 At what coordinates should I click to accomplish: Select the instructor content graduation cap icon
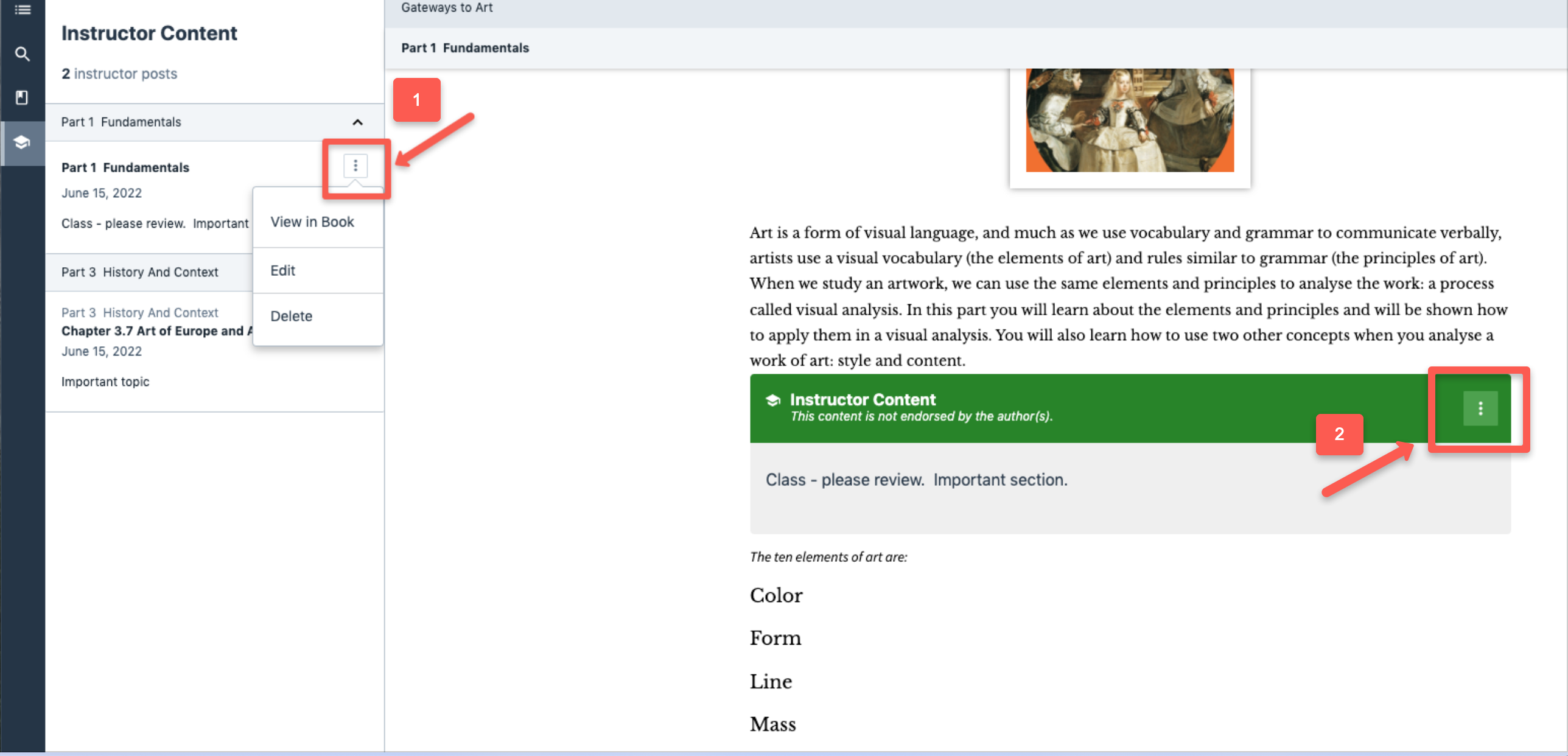pyautogui.click(x=23, y=142)
